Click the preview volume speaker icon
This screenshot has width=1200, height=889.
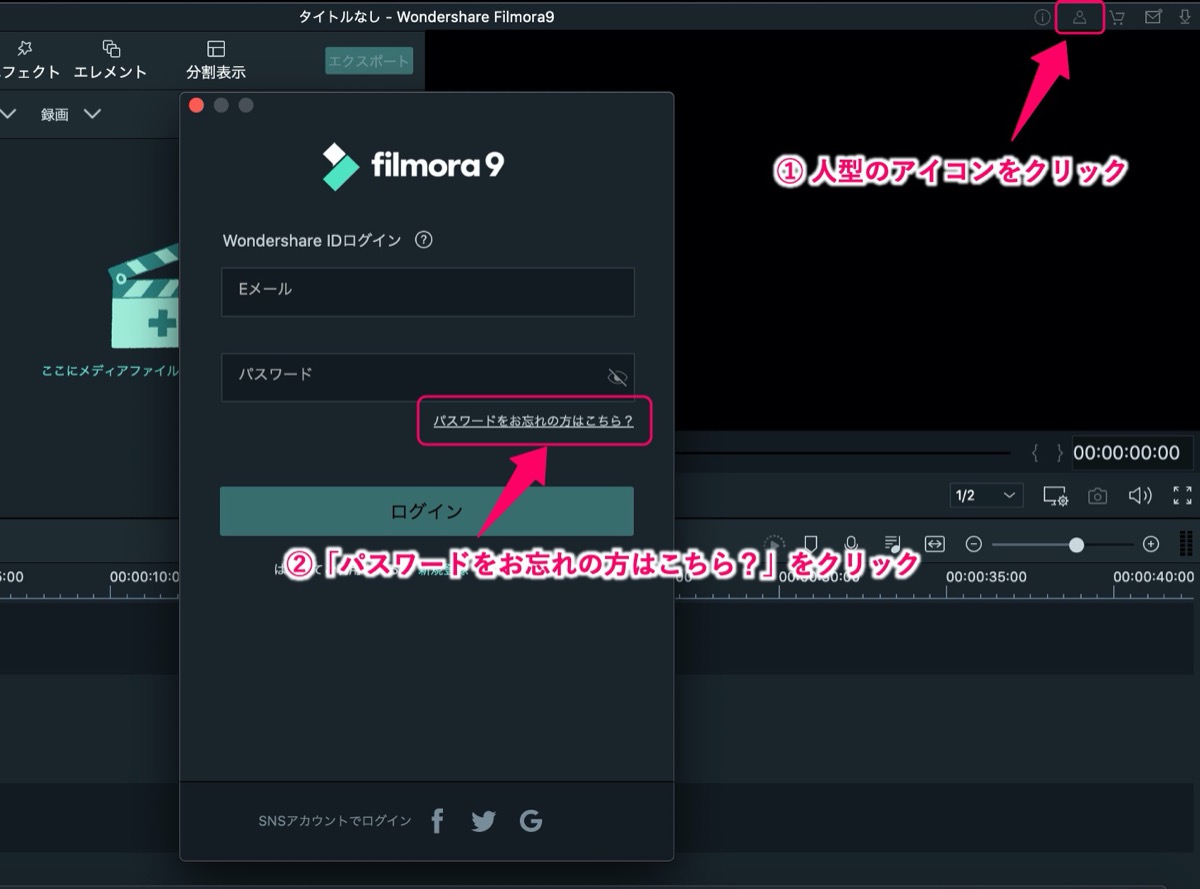click(1140, 495)
